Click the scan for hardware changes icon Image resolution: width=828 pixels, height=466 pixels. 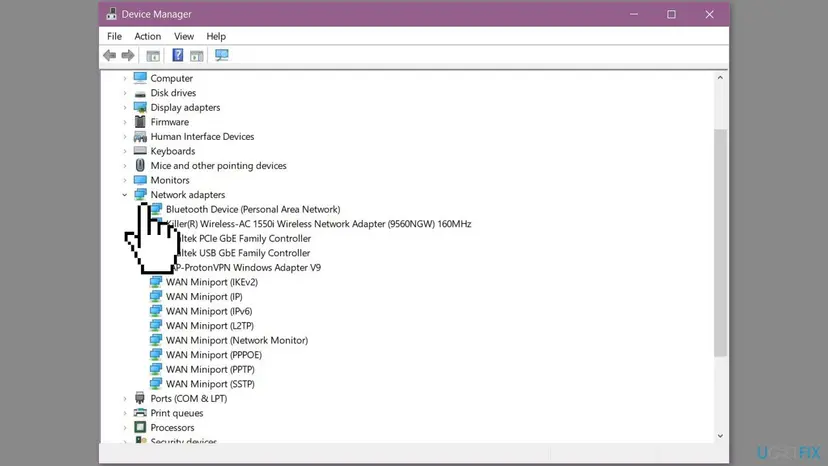pos(222,55)
